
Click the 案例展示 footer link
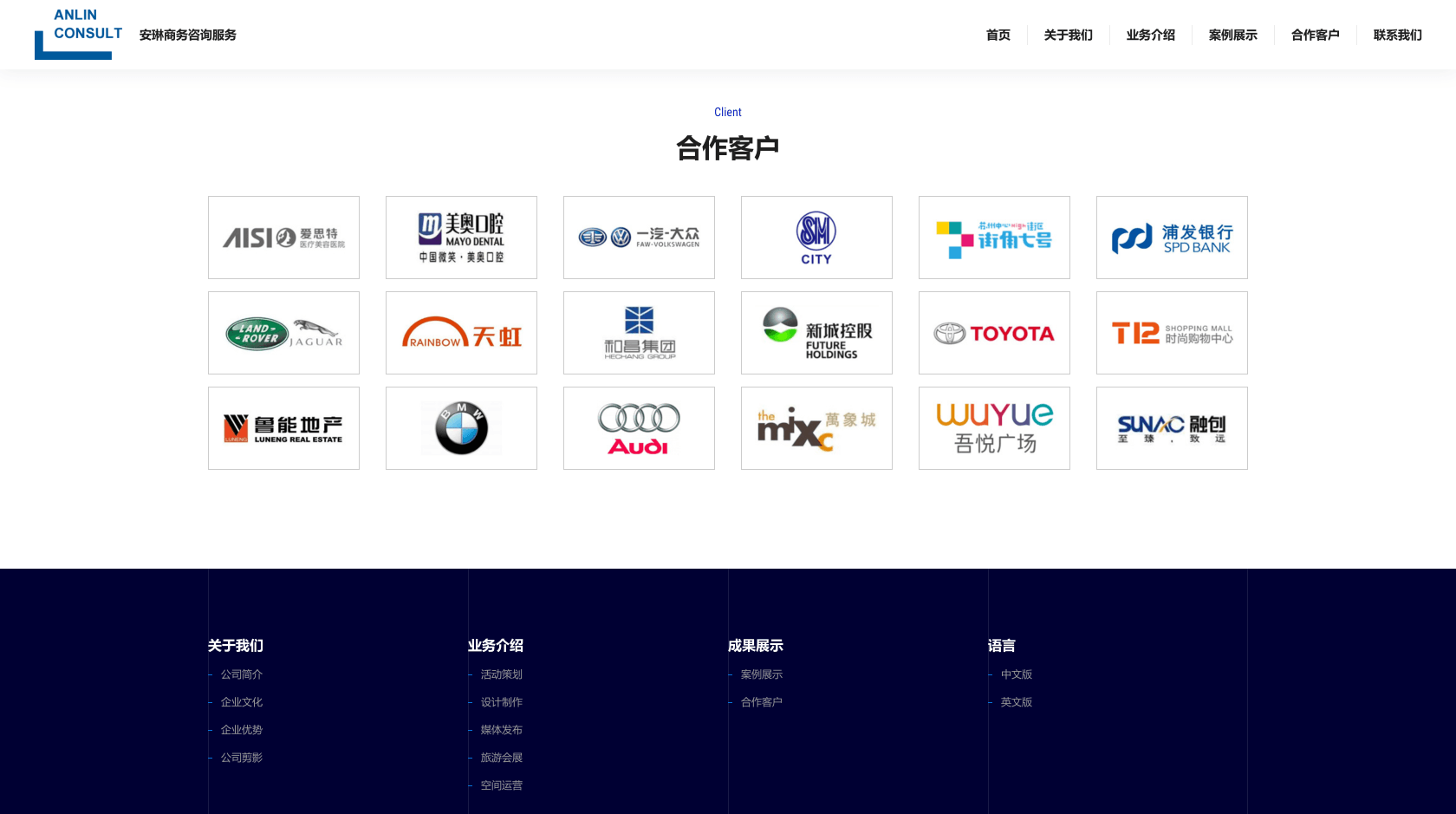[762, 674]
